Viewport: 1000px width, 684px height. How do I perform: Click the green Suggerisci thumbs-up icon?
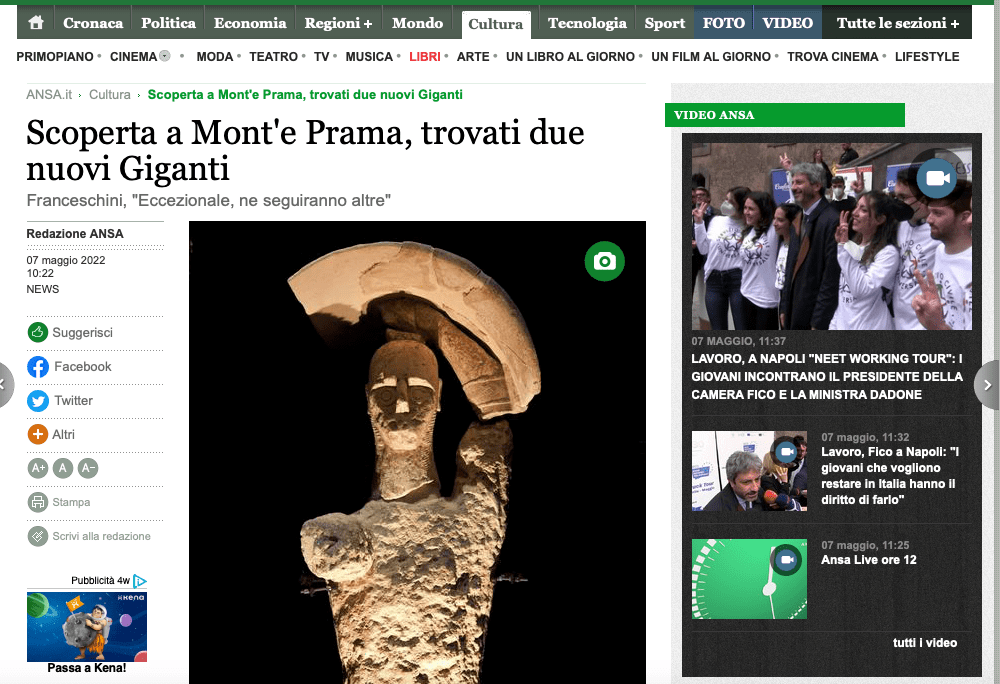[38, 332]
